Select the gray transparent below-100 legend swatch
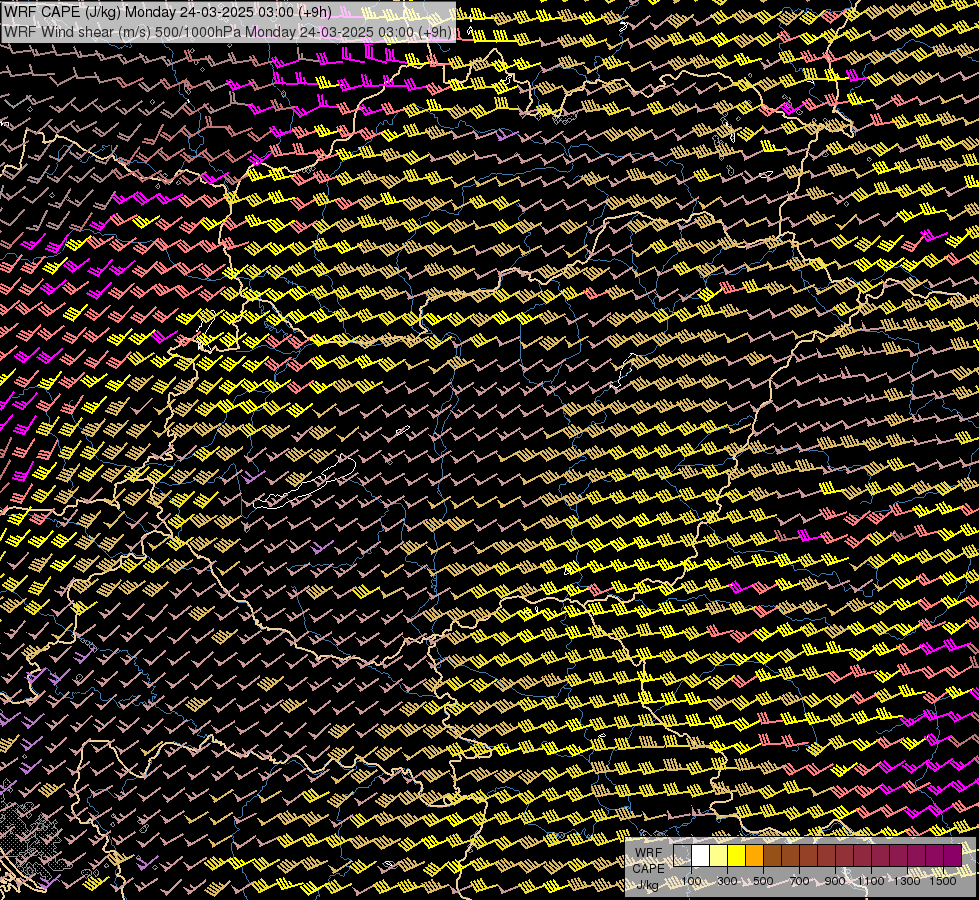This screenshot has height=900, width=979. [x=682, y=855]
